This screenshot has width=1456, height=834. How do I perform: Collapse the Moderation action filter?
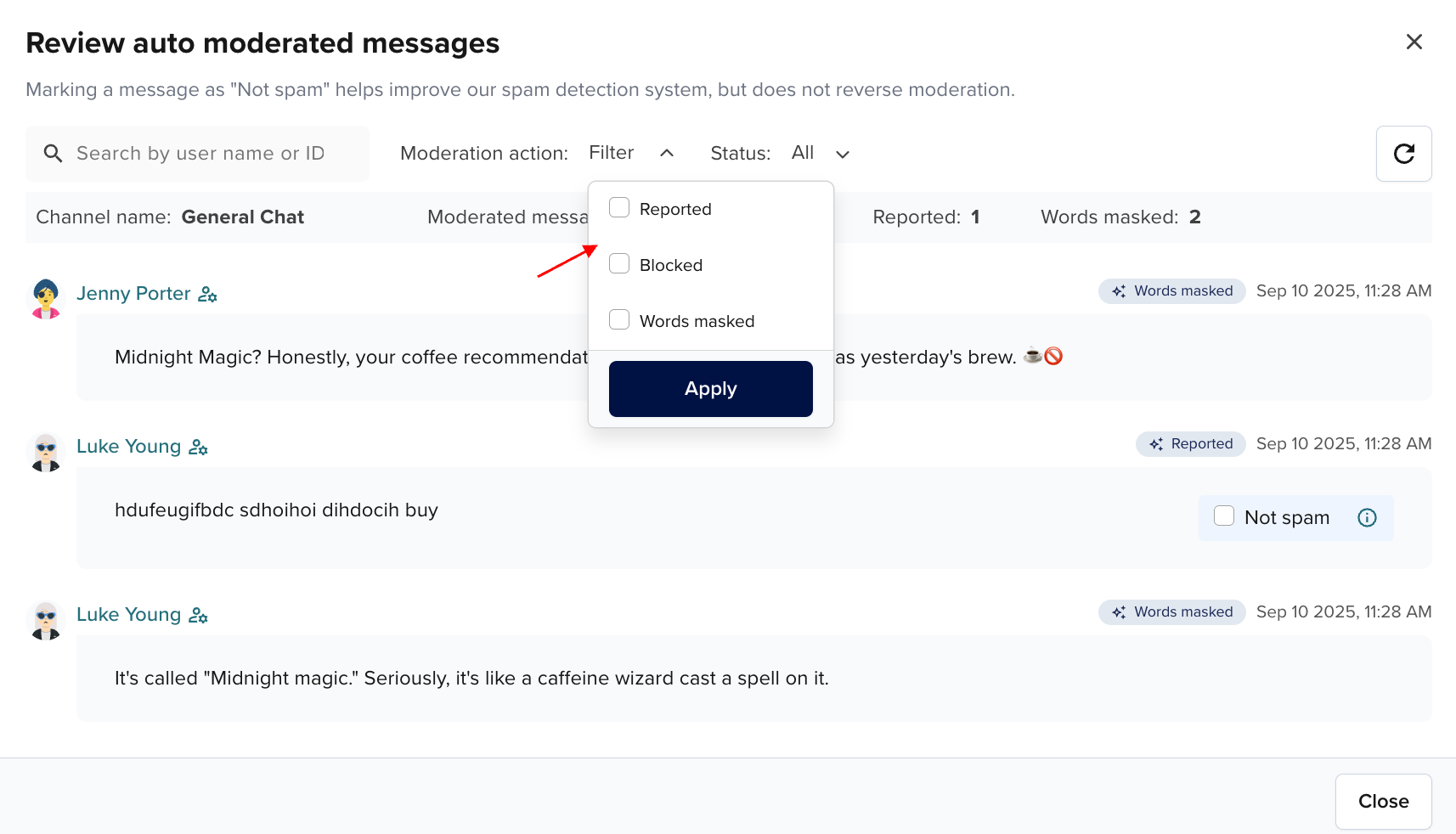tap(667, 153)
